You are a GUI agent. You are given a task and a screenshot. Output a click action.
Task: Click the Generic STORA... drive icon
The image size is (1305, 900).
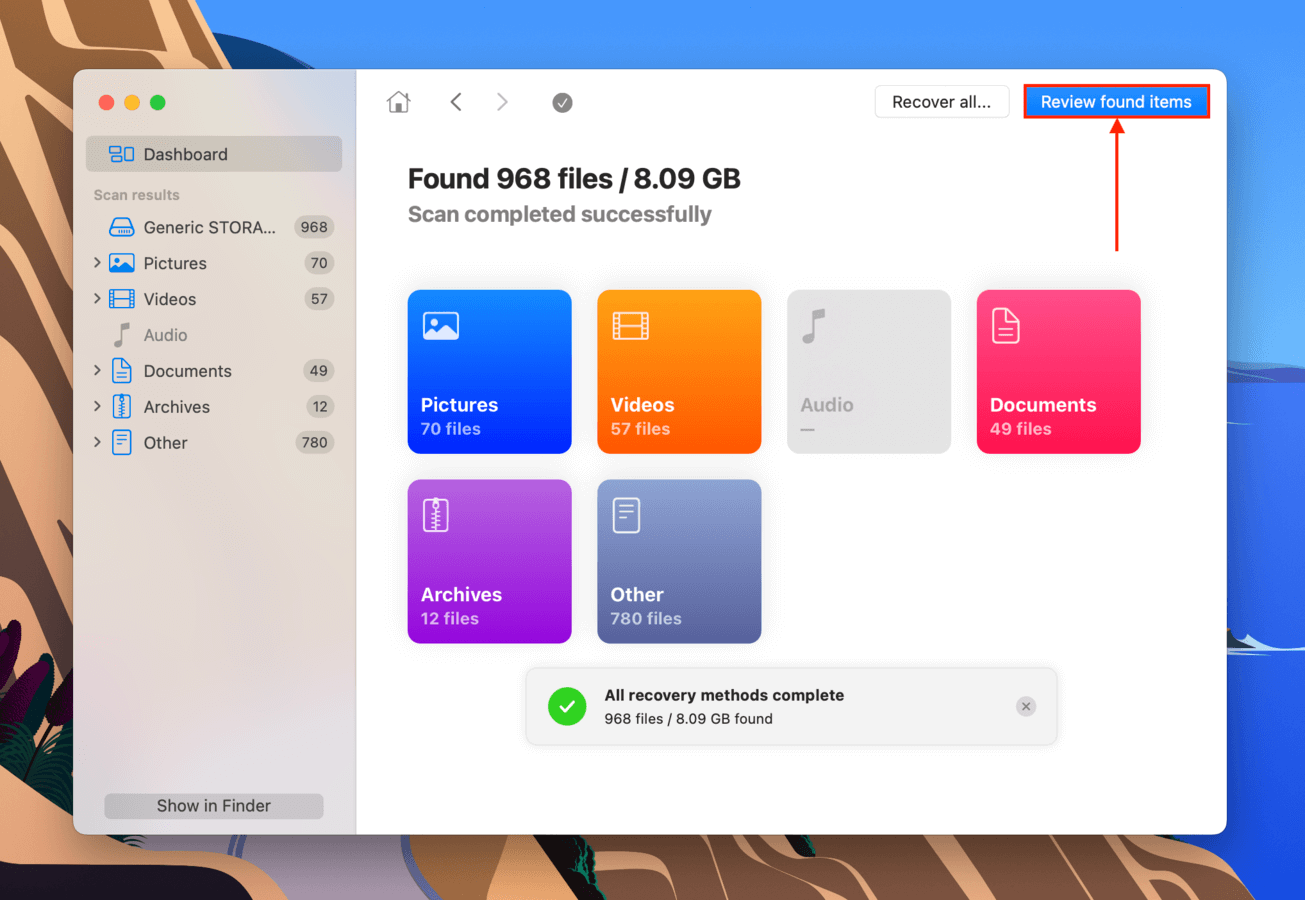pyautogui.click(x=121, y=227)
